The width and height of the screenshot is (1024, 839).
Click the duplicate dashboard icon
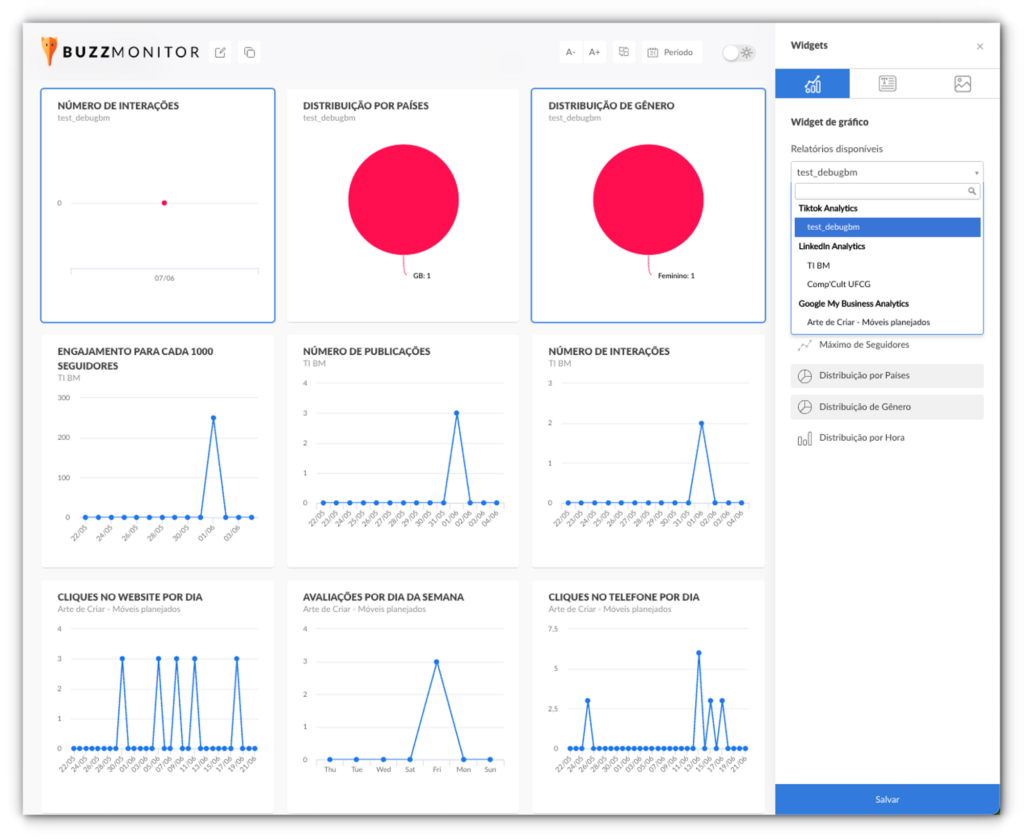tap(249, 52)
